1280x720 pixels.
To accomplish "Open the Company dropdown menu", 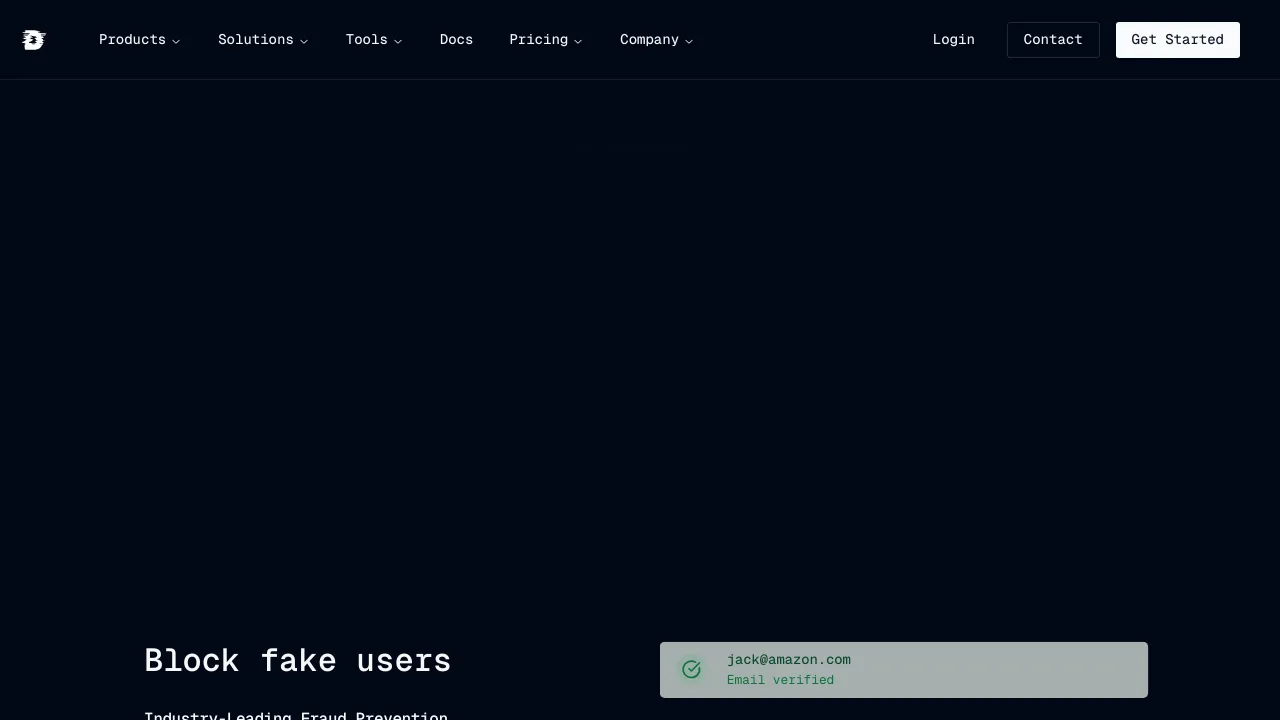I will click(x=656, y=40).
